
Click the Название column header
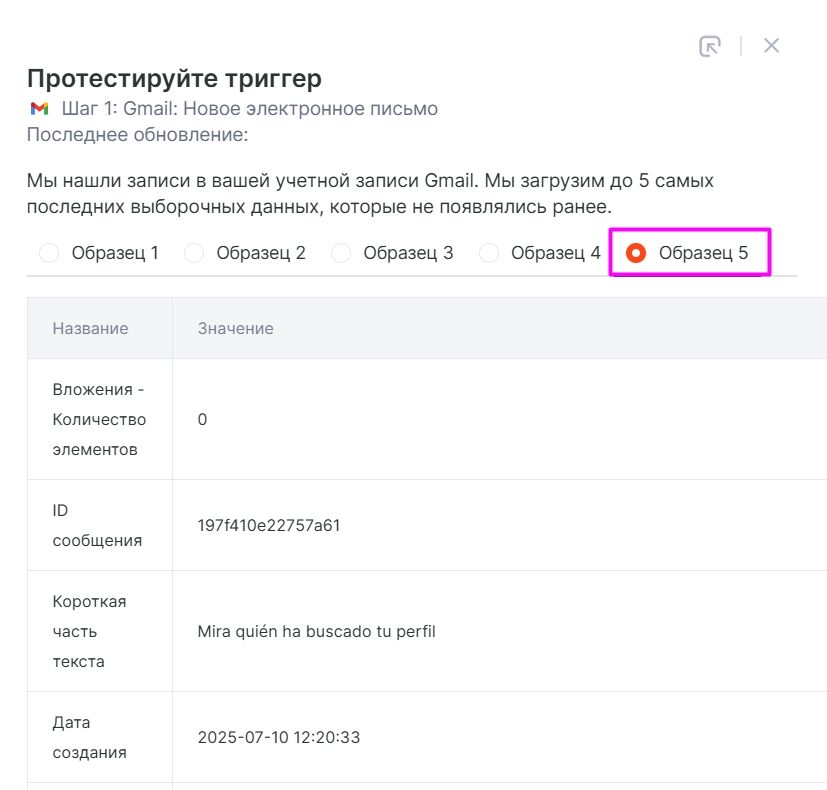tap(90, 328)
